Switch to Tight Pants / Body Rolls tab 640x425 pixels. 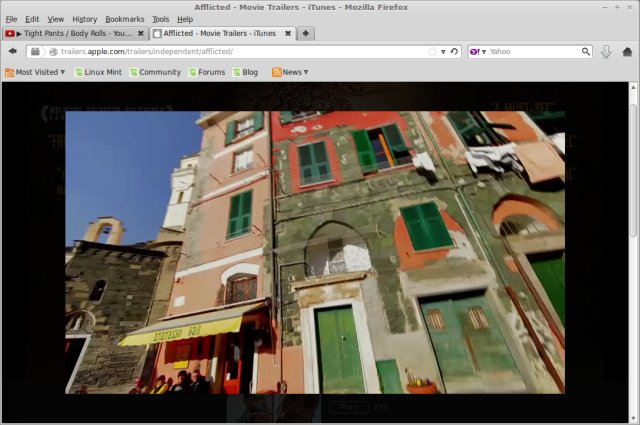[73, 33]
